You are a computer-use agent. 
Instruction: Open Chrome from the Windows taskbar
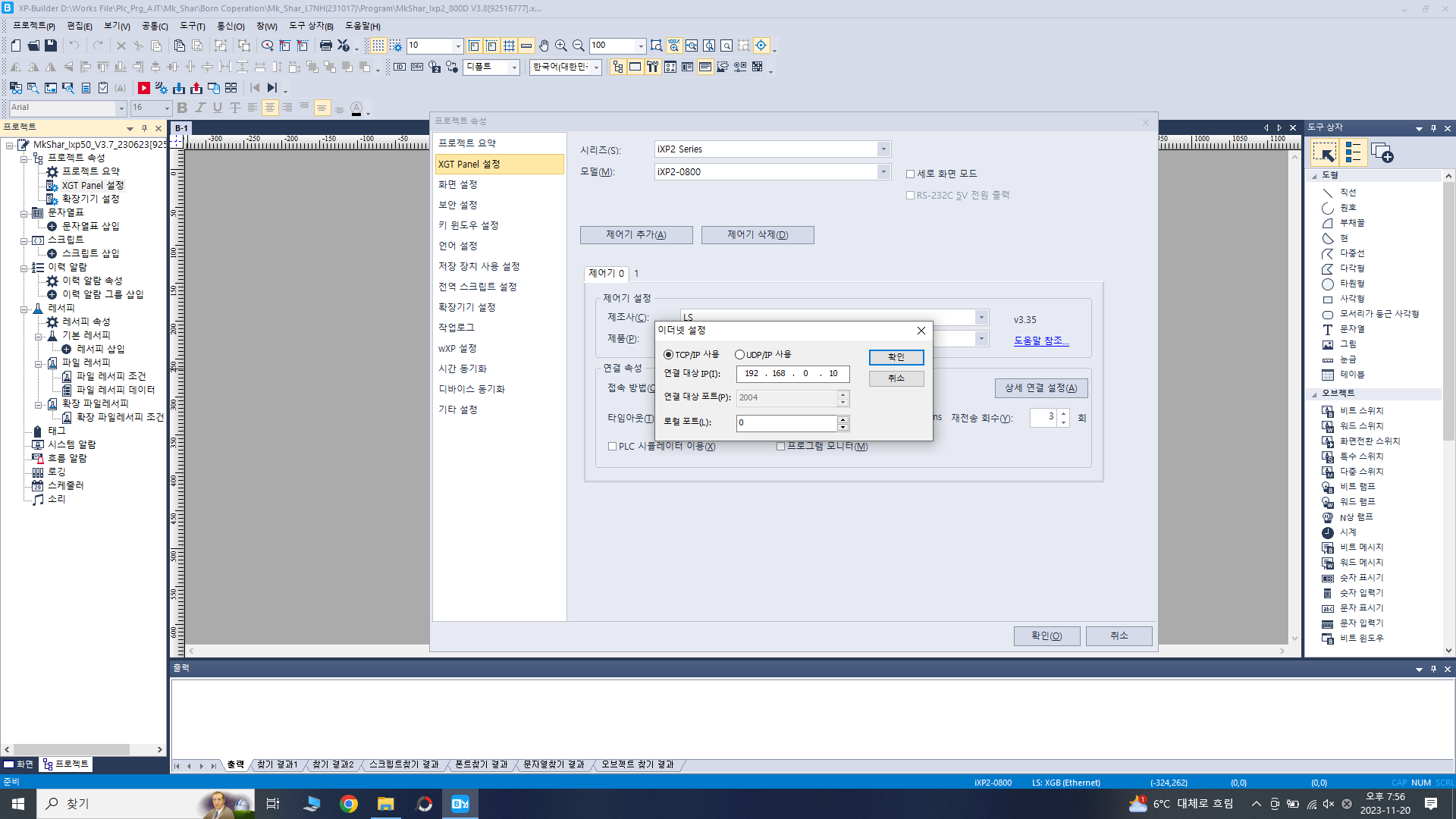pyautogui.click(x=349, y=804)
